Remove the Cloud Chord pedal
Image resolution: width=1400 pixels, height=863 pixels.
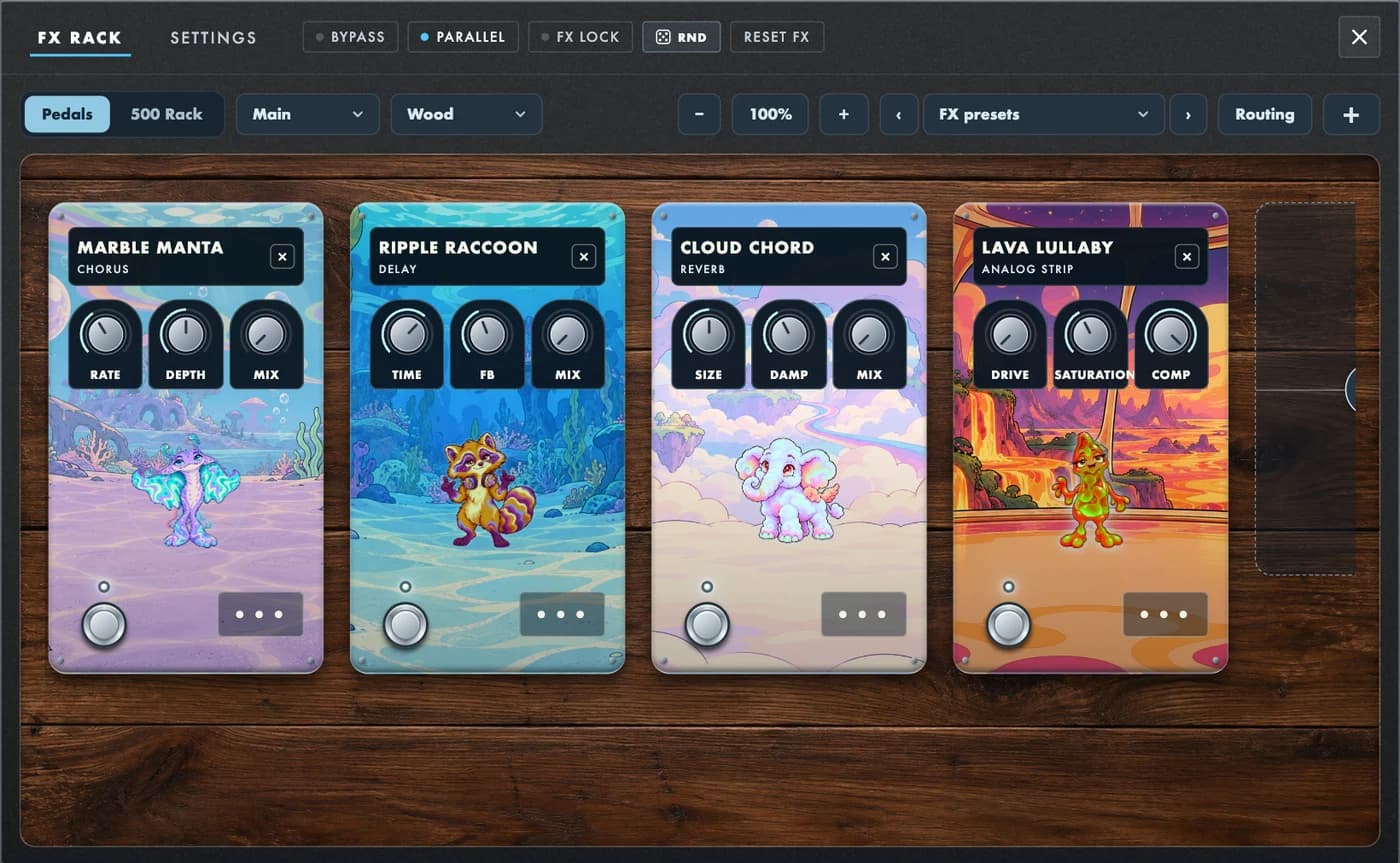click(x=885, y=257)
